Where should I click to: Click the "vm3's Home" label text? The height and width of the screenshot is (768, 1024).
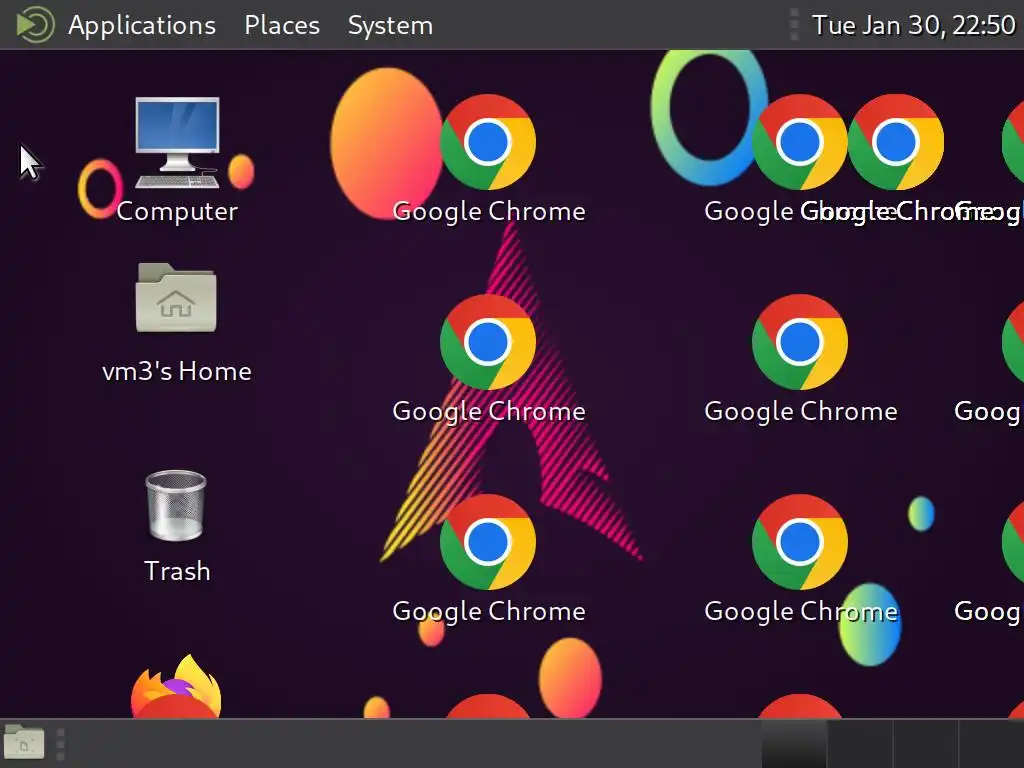pyautogui.click(x=177, y=372)
